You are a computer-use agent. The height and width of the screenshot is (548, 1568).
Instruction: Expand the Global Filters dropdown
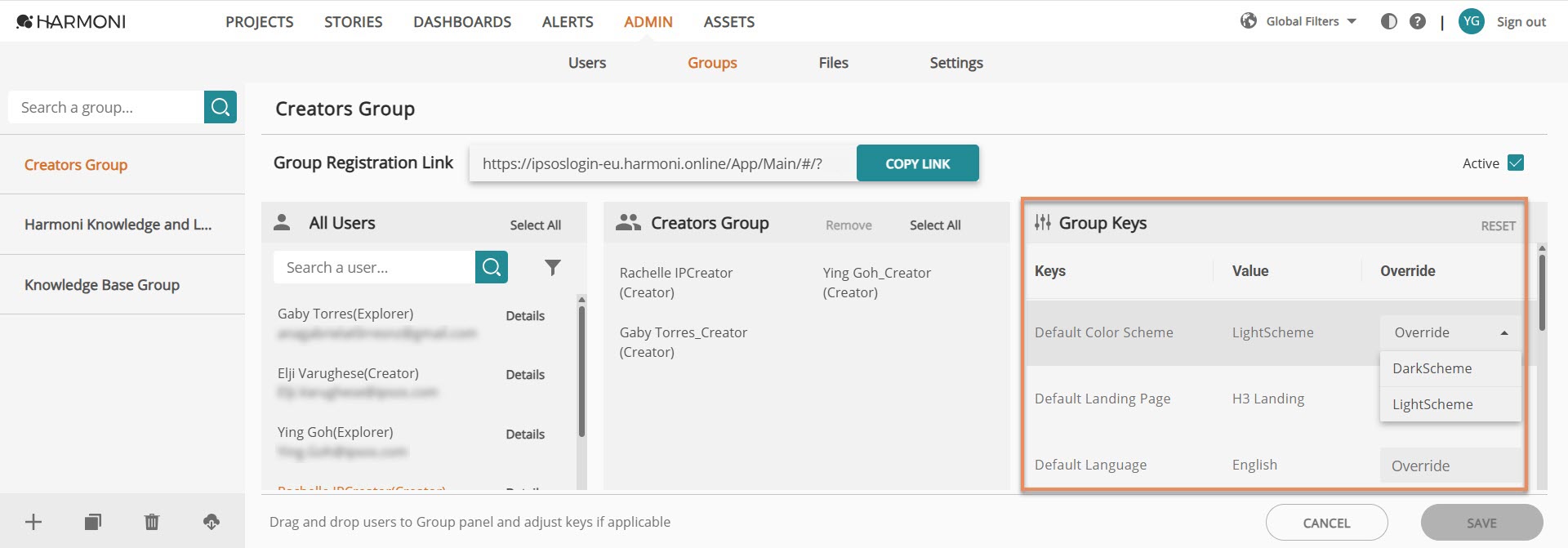point(1298,21)
